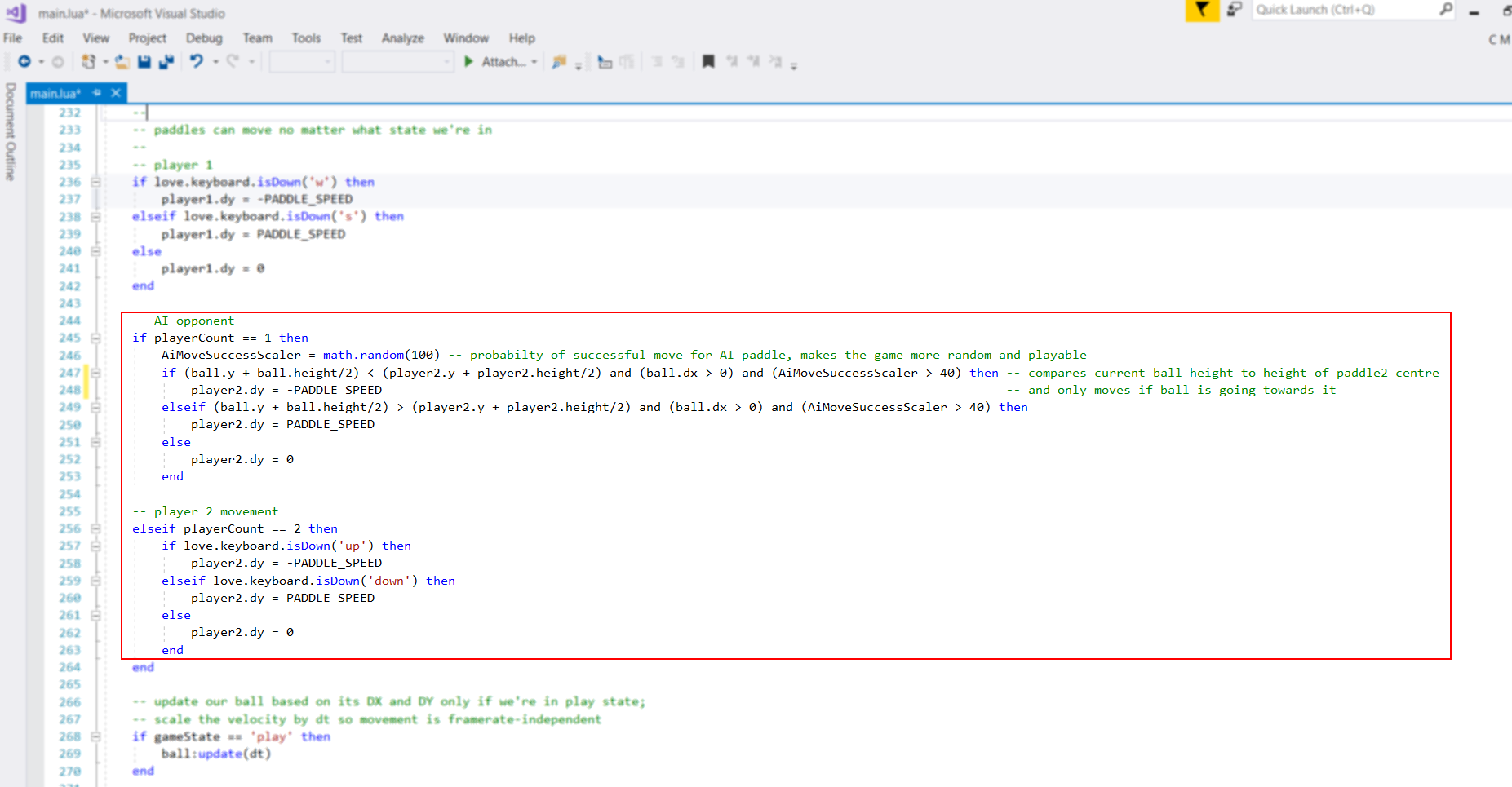This screenshot has height=787, width=1512.
Task: Toggle a bookmark with the bookmark icon
Action: (x=708, y=62)
